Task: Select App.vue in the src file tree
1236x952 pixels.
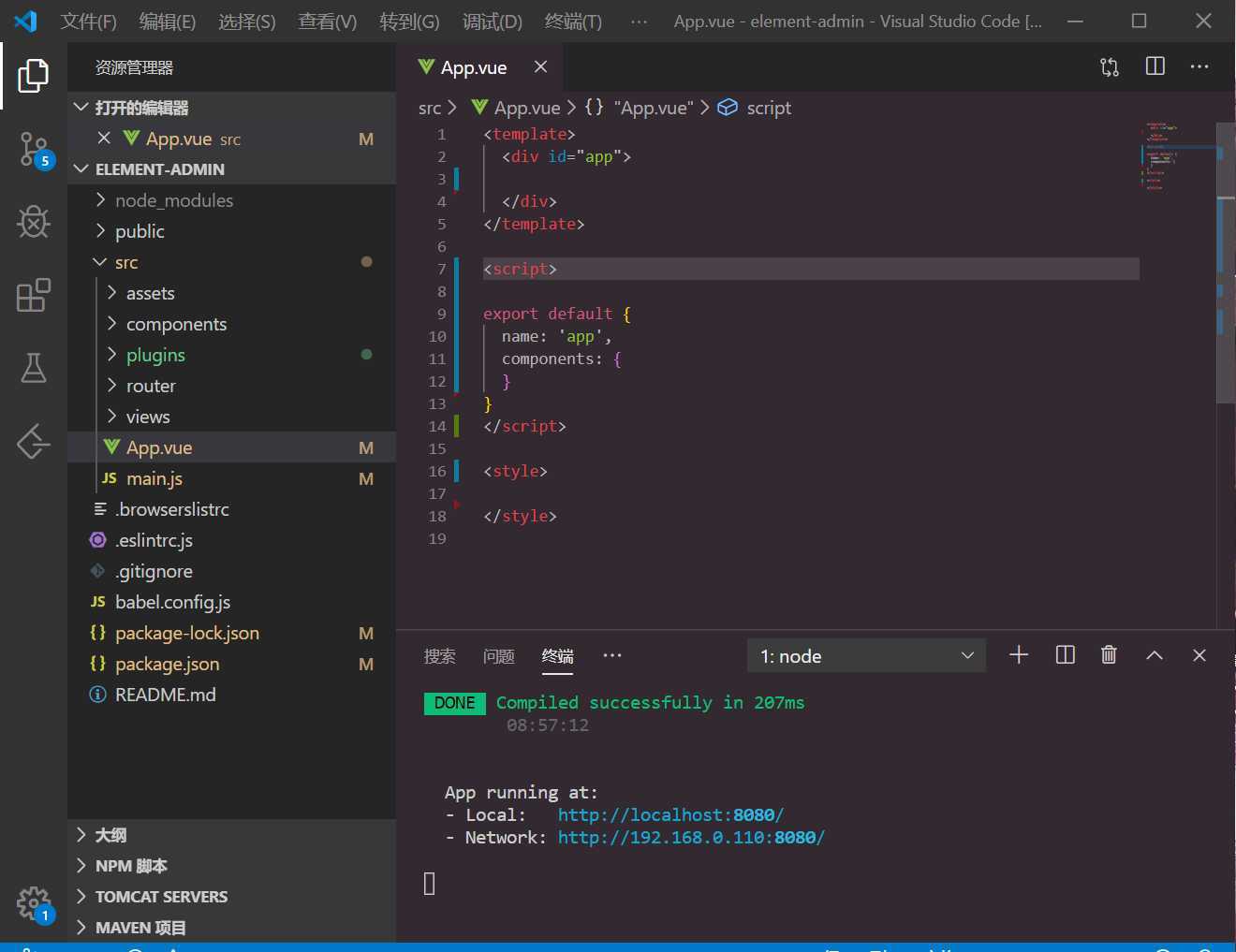Action: (232, 447)
